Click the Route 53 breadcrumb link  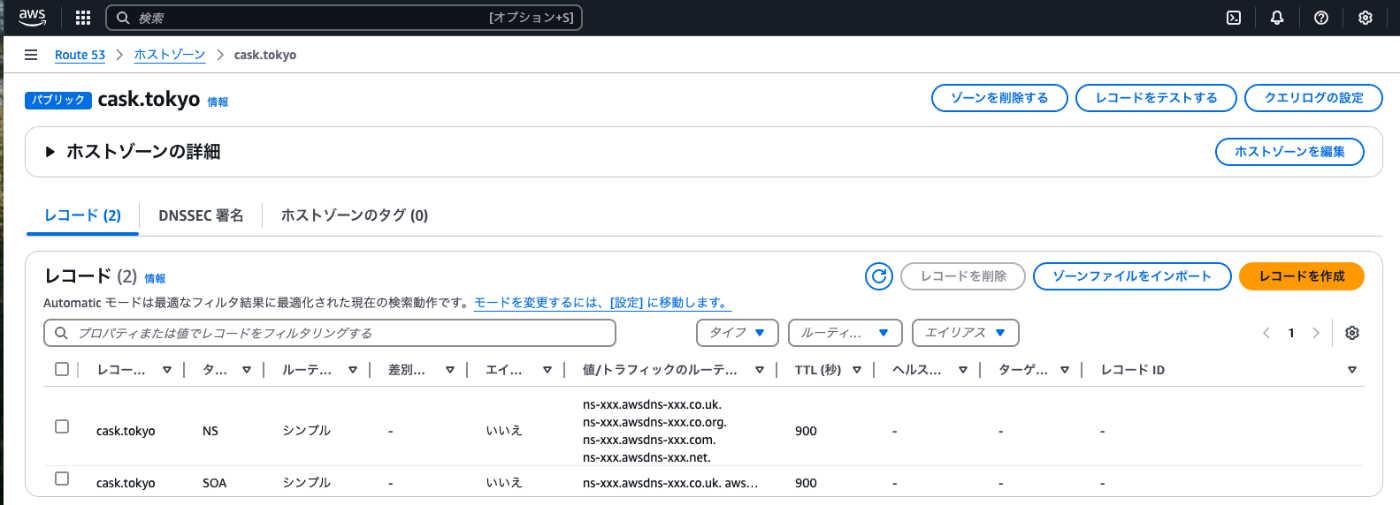(80, 55)
